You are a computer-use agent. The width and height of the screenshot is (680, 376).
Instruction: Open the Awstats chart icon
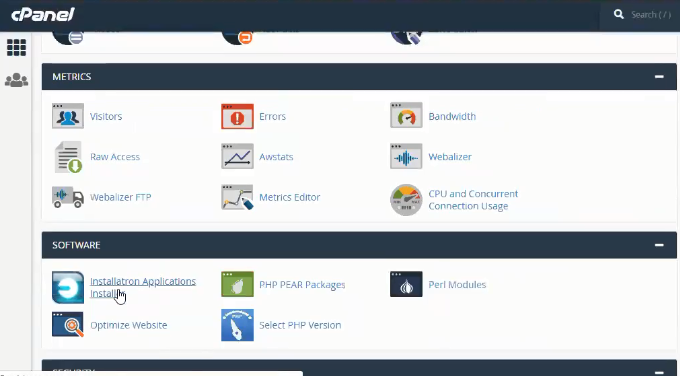click(237, 156)
